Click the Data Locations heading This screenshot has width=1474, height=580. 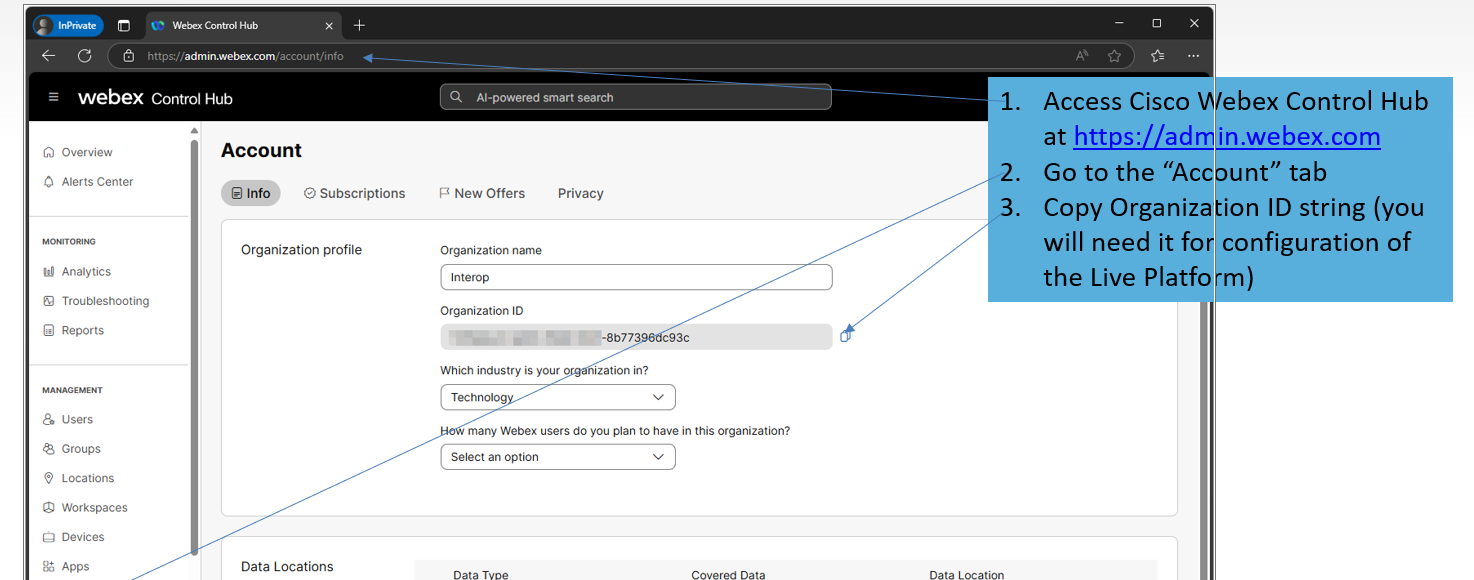[287, 566]
